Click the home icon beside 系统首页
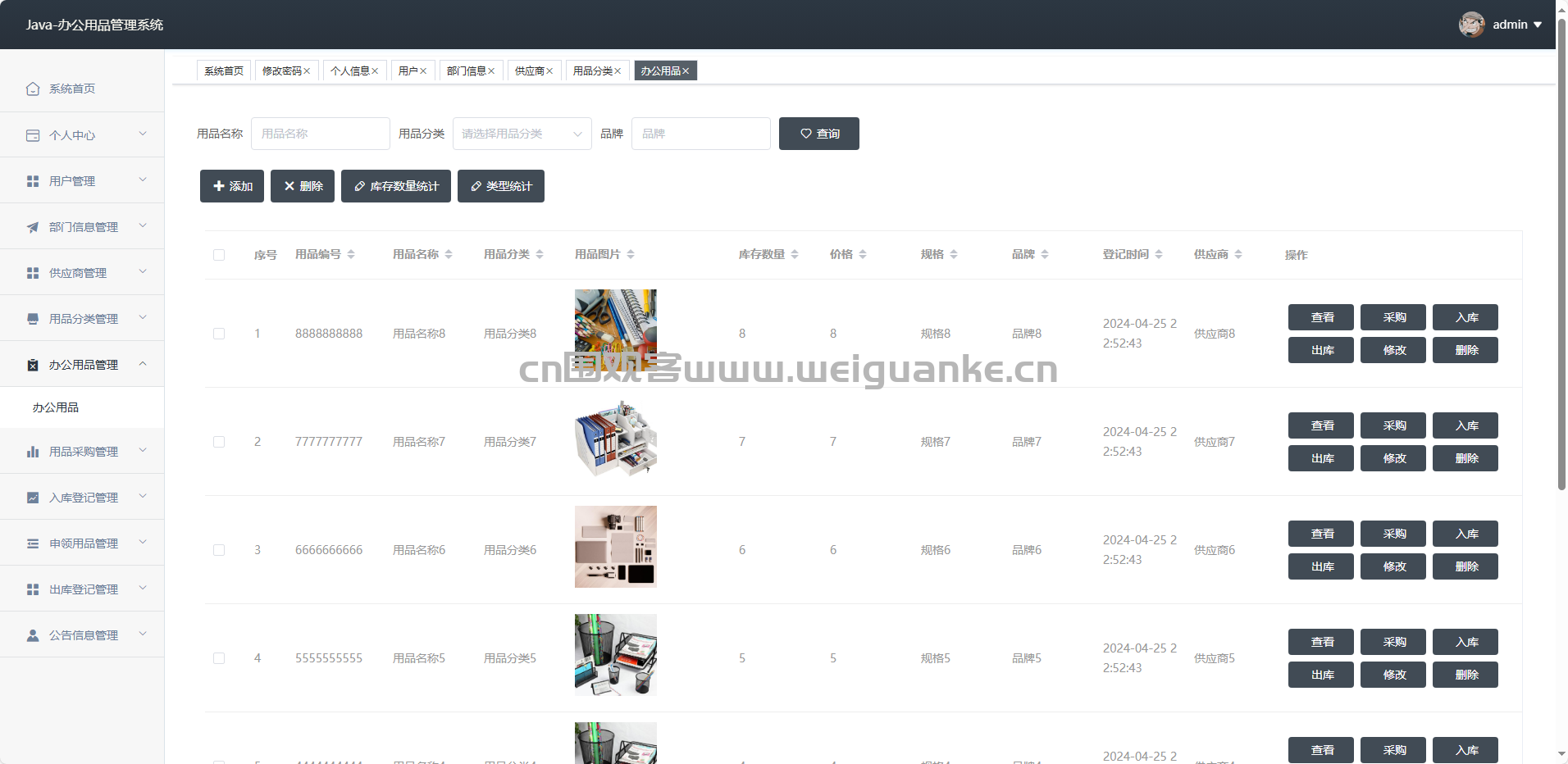1568x764 pixels. click(33, 89)
